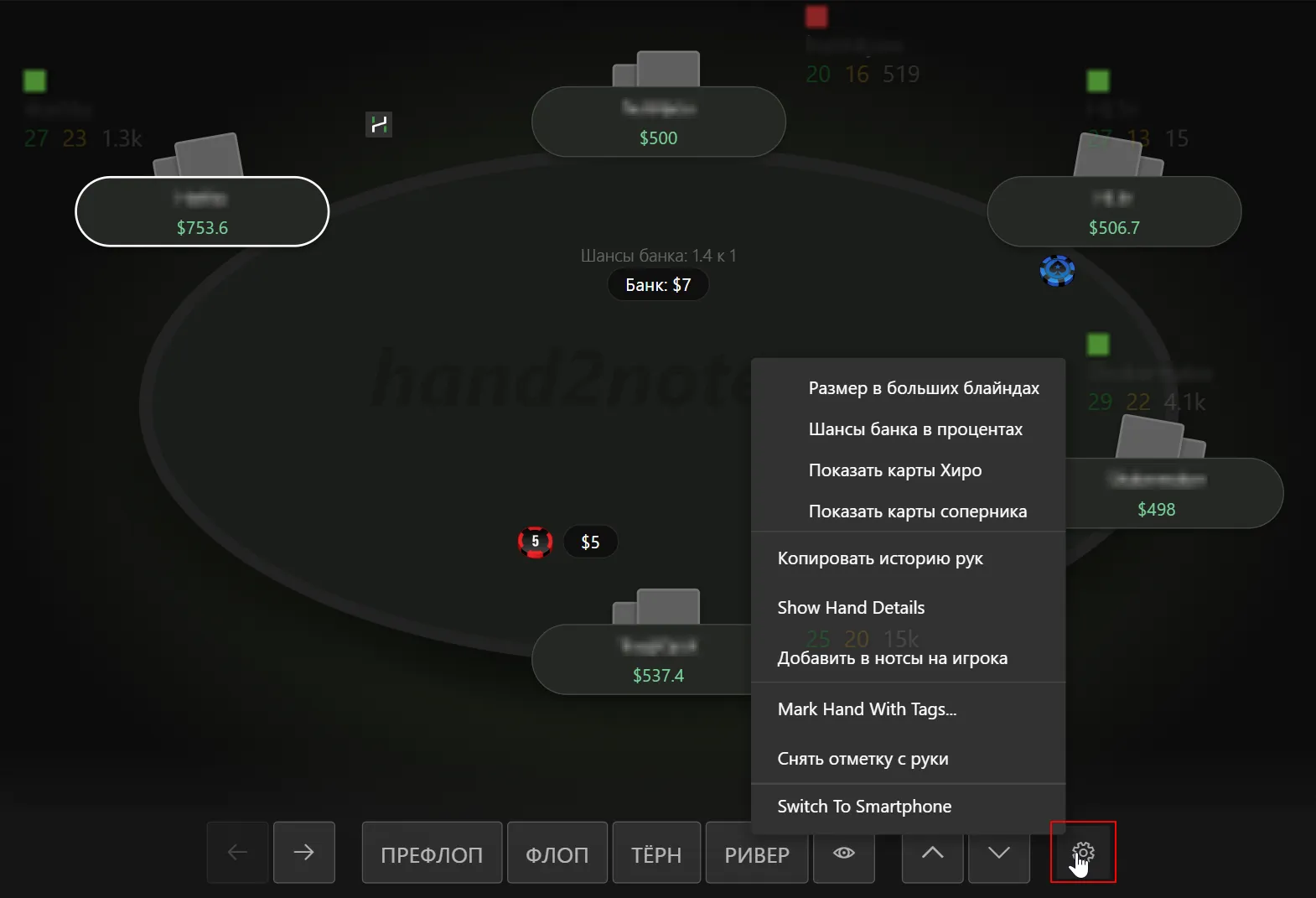The height and width of the screenshot is (898, 1316).
Task: Toggle the eye visibility button
Action: [x=844, y=853]
